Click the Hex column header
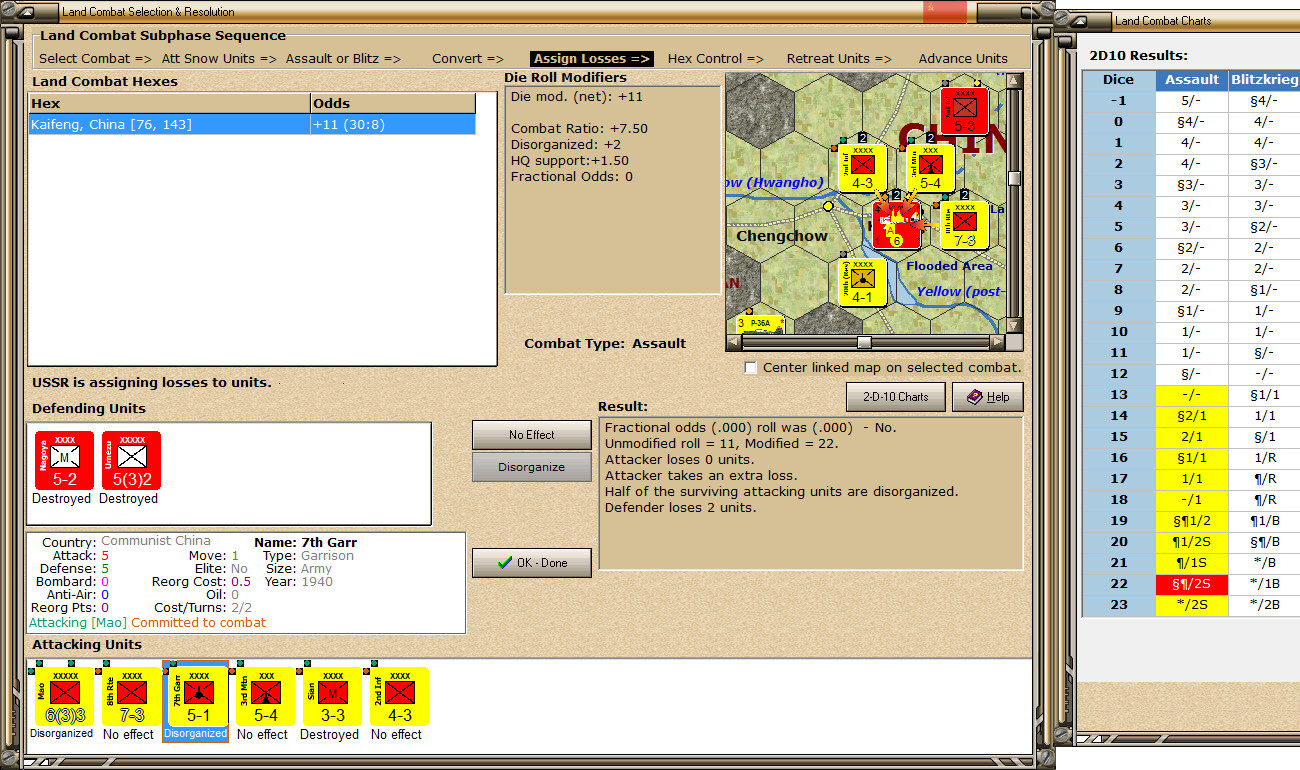Screen dimensions: 1300x770 tap(169, 103)
